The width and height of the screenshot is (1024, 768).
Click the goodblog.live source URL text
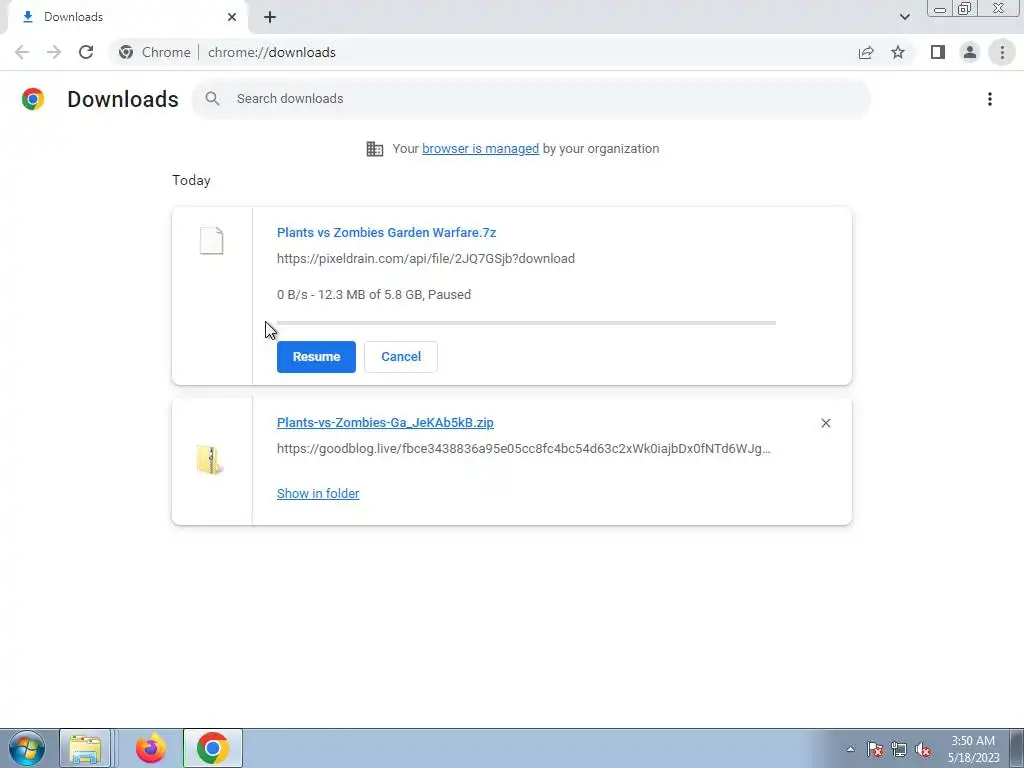coord(524,449)
